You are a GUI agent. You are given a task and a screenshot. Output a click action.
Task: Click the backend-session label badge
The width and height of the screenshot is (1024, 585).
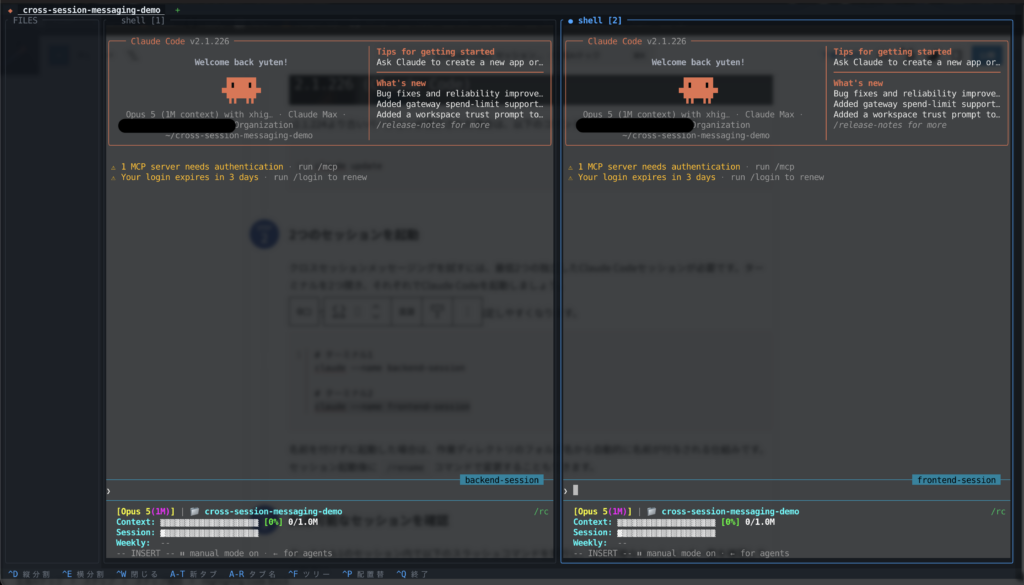[502, 480]
